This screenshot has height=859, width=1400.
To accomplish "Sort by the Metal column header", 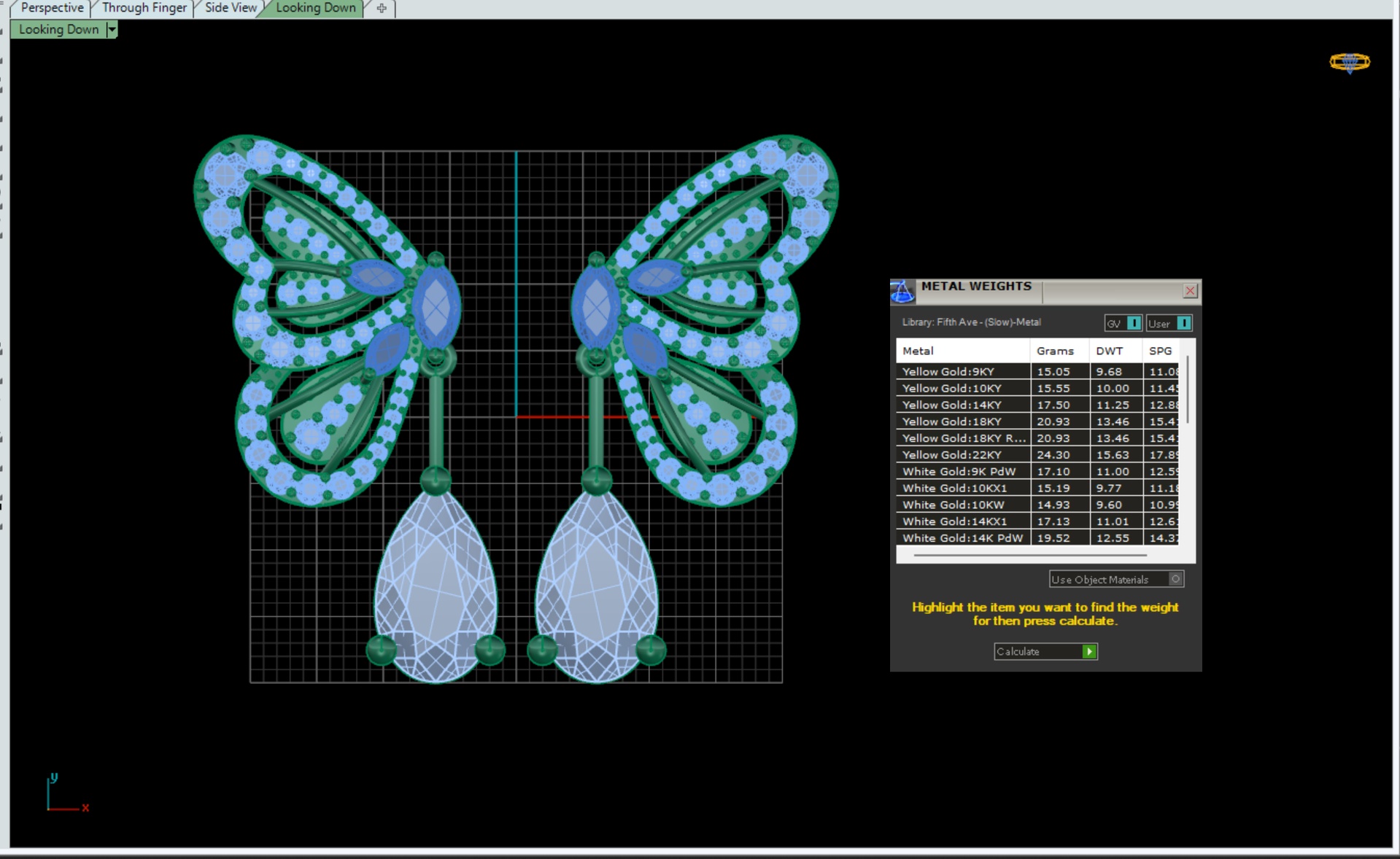I will coord(963,351).
